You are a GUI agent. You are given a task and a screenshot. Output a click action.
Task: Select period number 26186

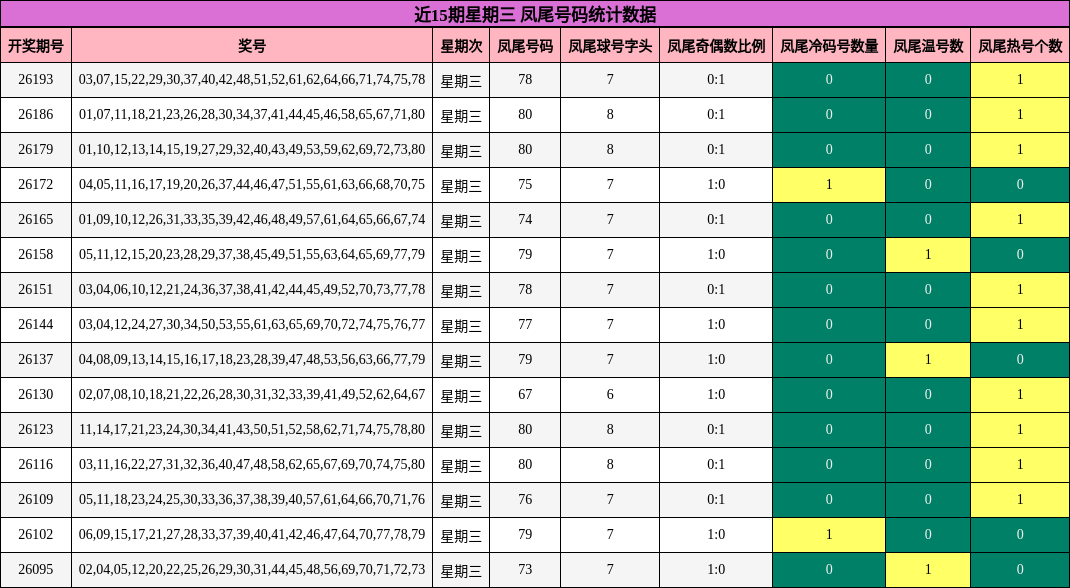35,114
